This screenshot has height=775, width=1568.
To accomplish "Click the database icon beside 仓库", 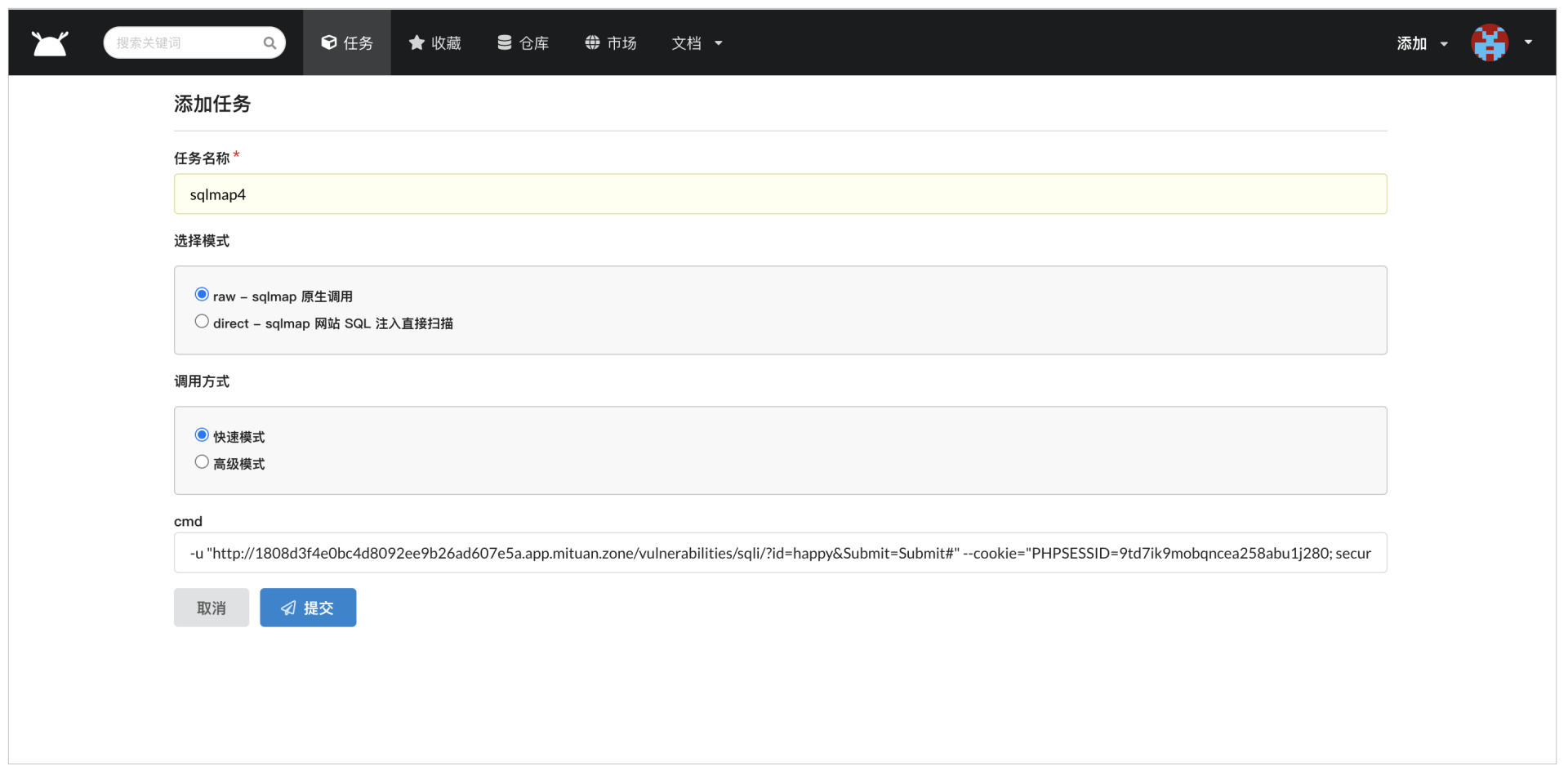I will click(x=505, y=42).
